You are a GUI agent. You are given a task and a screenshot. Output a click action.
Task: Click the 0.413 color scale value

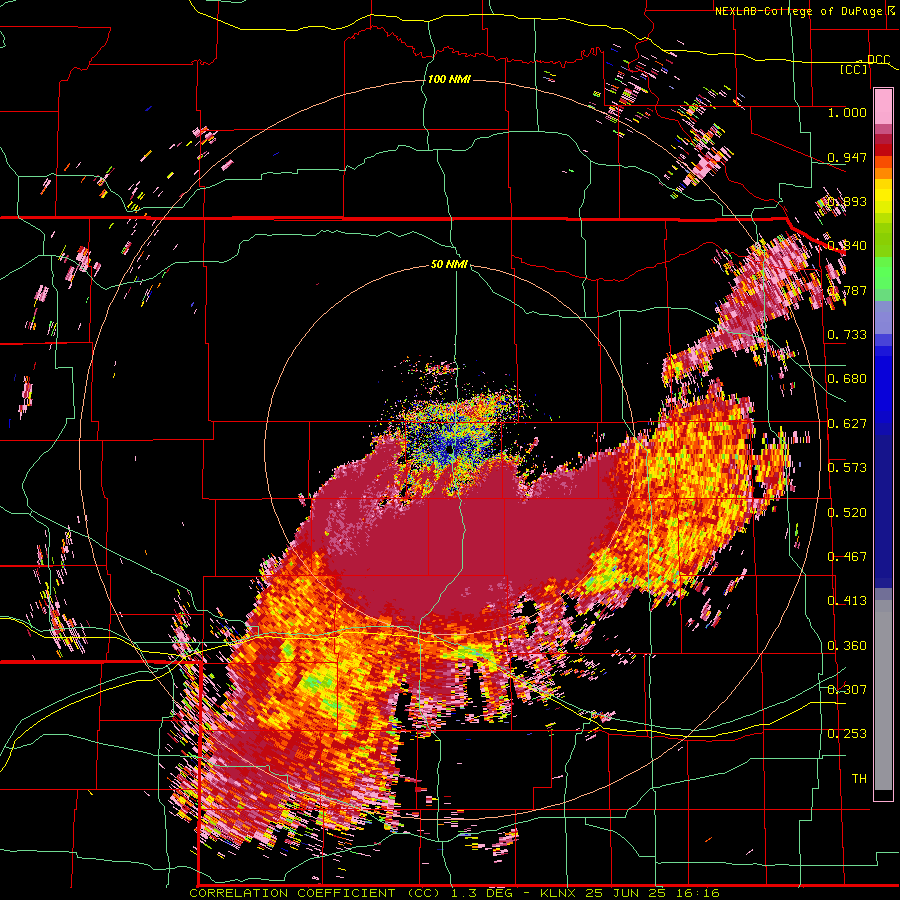tap(847, 601)
